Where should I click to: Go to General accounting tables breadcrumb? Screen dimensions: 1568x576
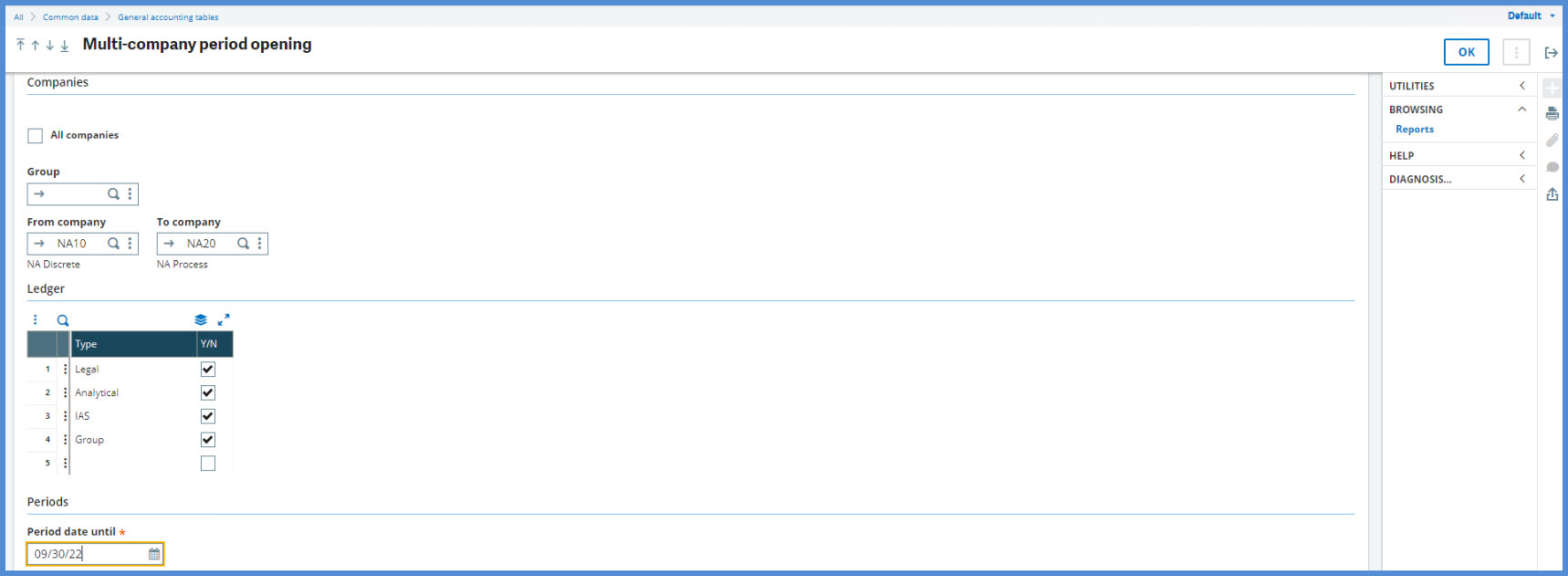tap(168, 17)
